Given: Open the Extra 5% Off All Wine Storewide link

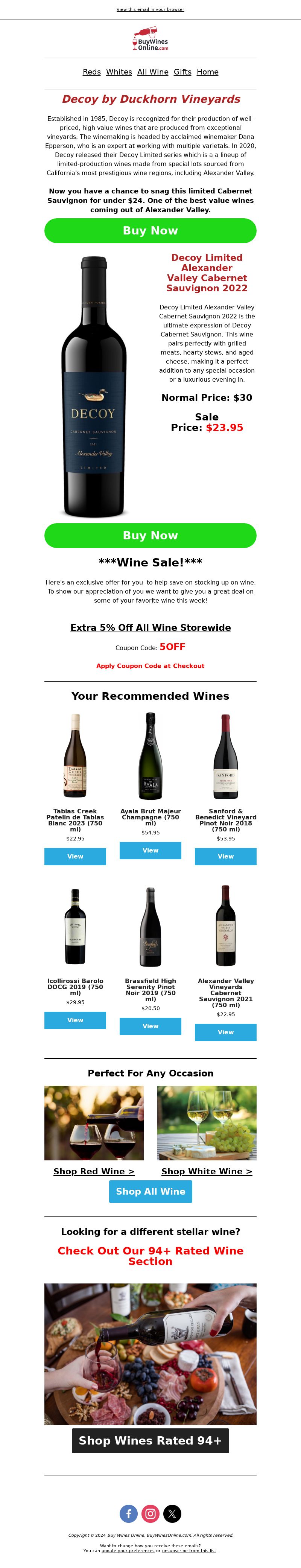Looking at the screenshot, I should point(150,627).
